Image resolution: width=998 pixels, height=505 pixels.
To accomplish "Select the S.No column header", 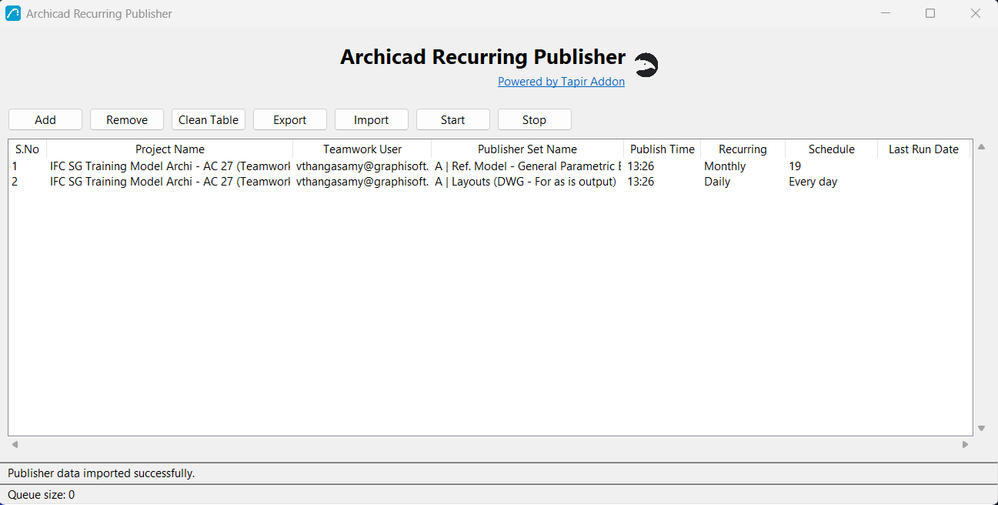I will pyautogui.click(x=27, y=149).
